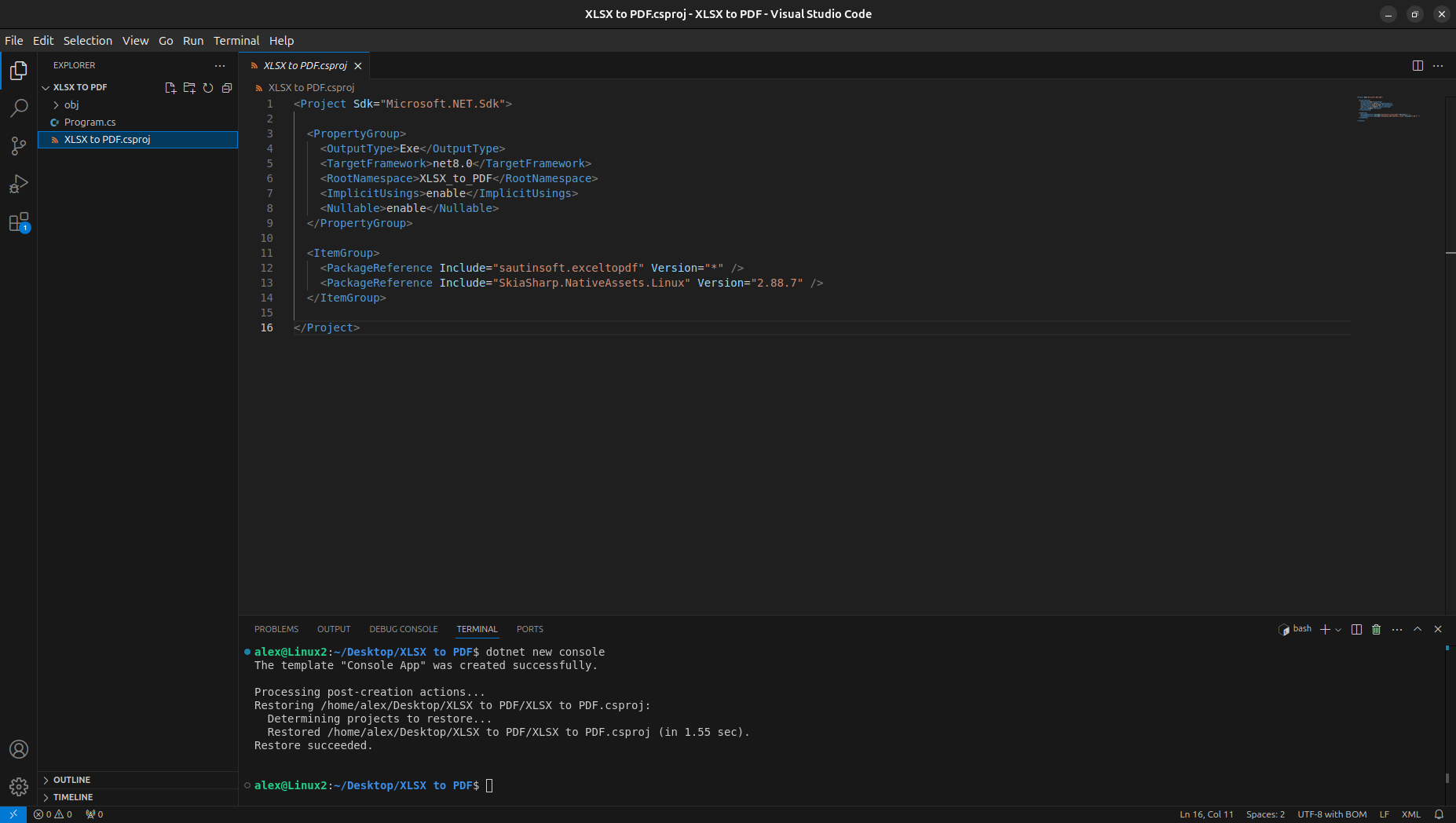1456x823 pixels.
Task: Collapse all folders in explorer
Action: 227,88
